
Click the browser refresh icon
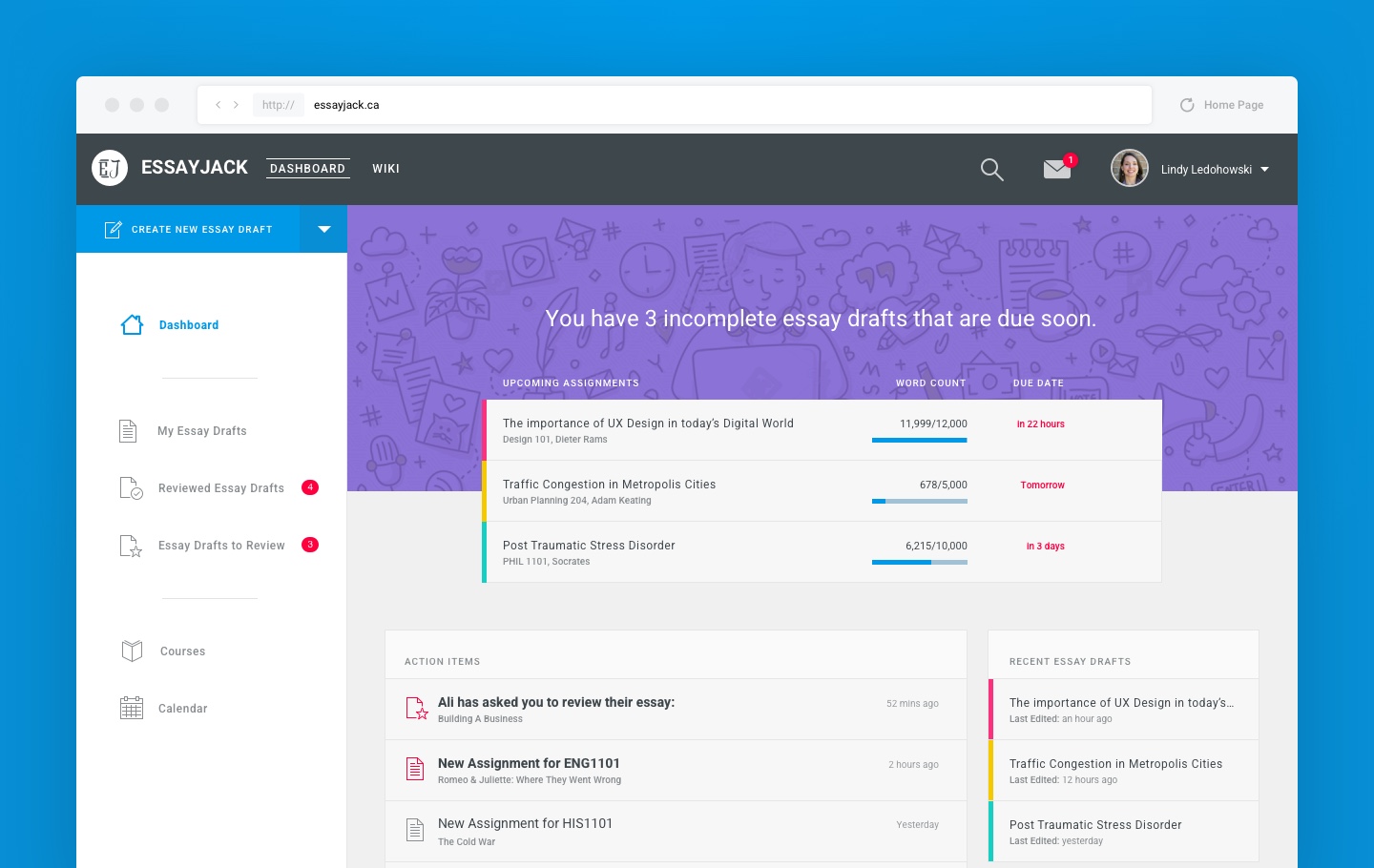pos(1187,105)
